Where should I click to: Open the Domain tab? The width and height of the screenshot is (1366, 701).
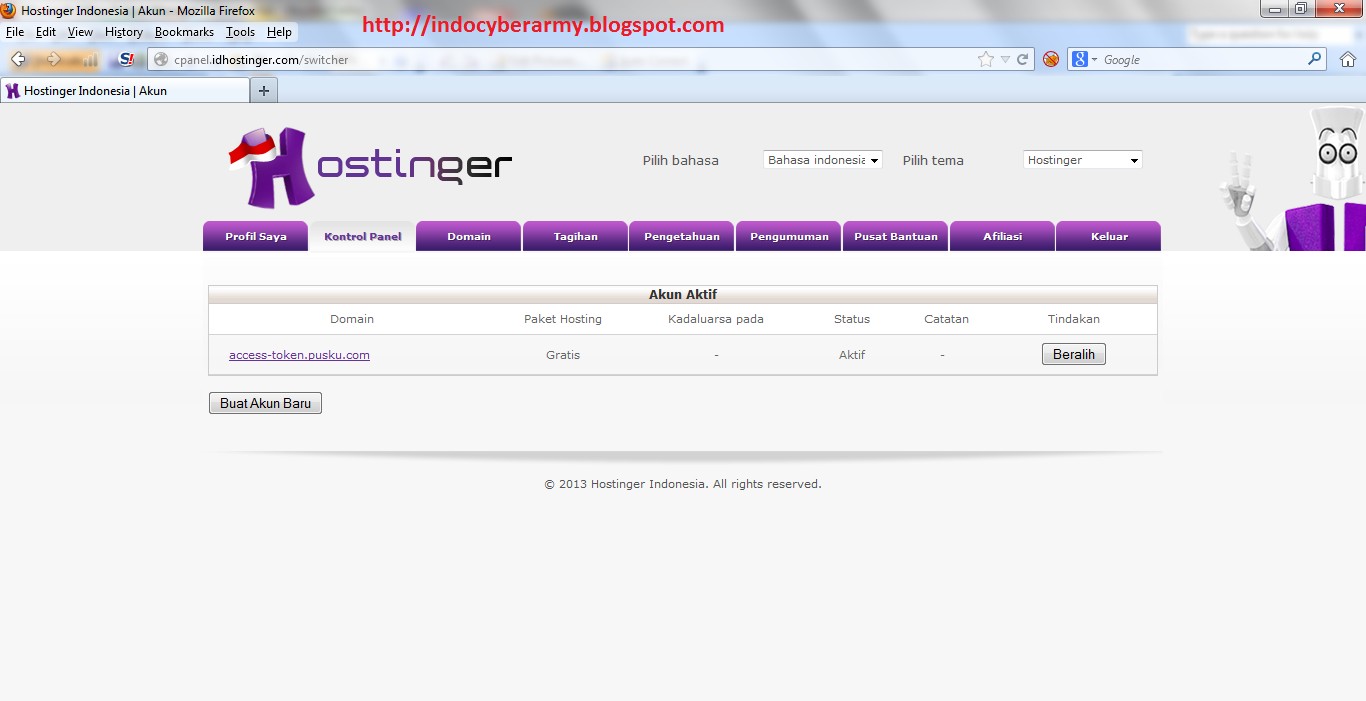(469, 236)
